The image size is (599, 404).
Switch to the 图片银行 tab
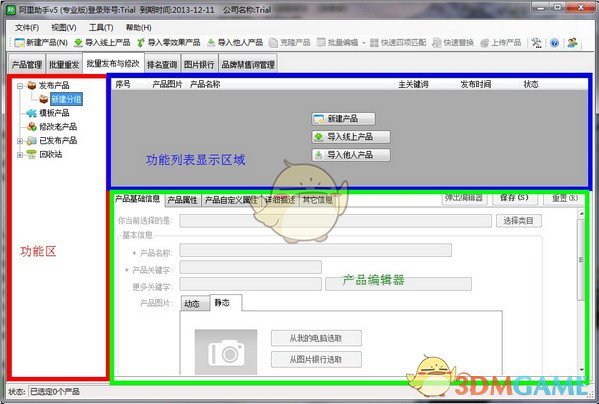(x=199, y=65)
